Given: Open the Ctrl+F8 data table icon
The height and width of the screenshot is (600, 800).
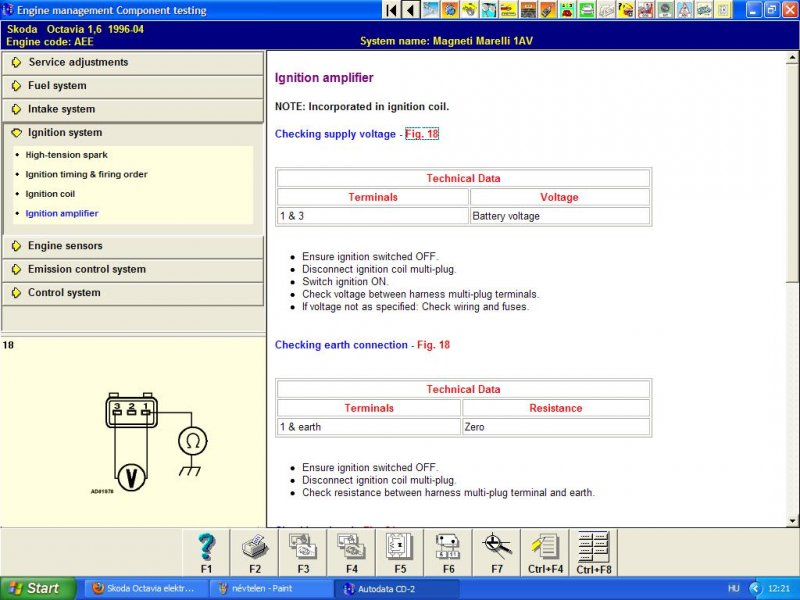Looking at the screenshot, I should (x=594, y=553).
